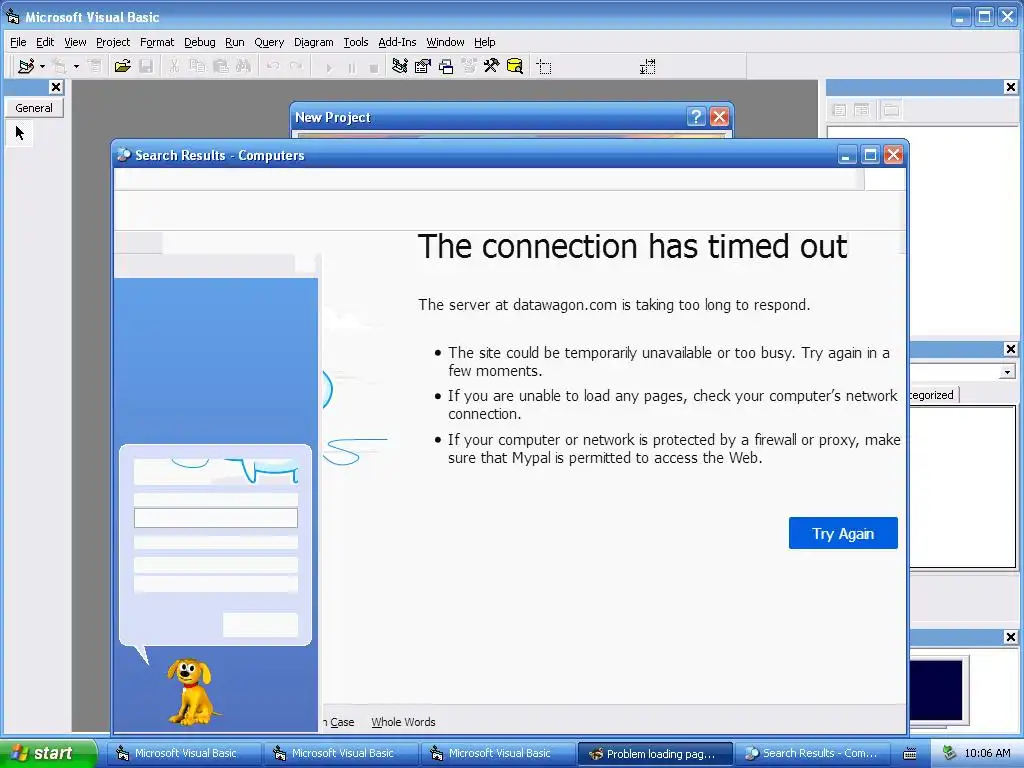Click the Save Project floppy icon

tap(146, 66)
